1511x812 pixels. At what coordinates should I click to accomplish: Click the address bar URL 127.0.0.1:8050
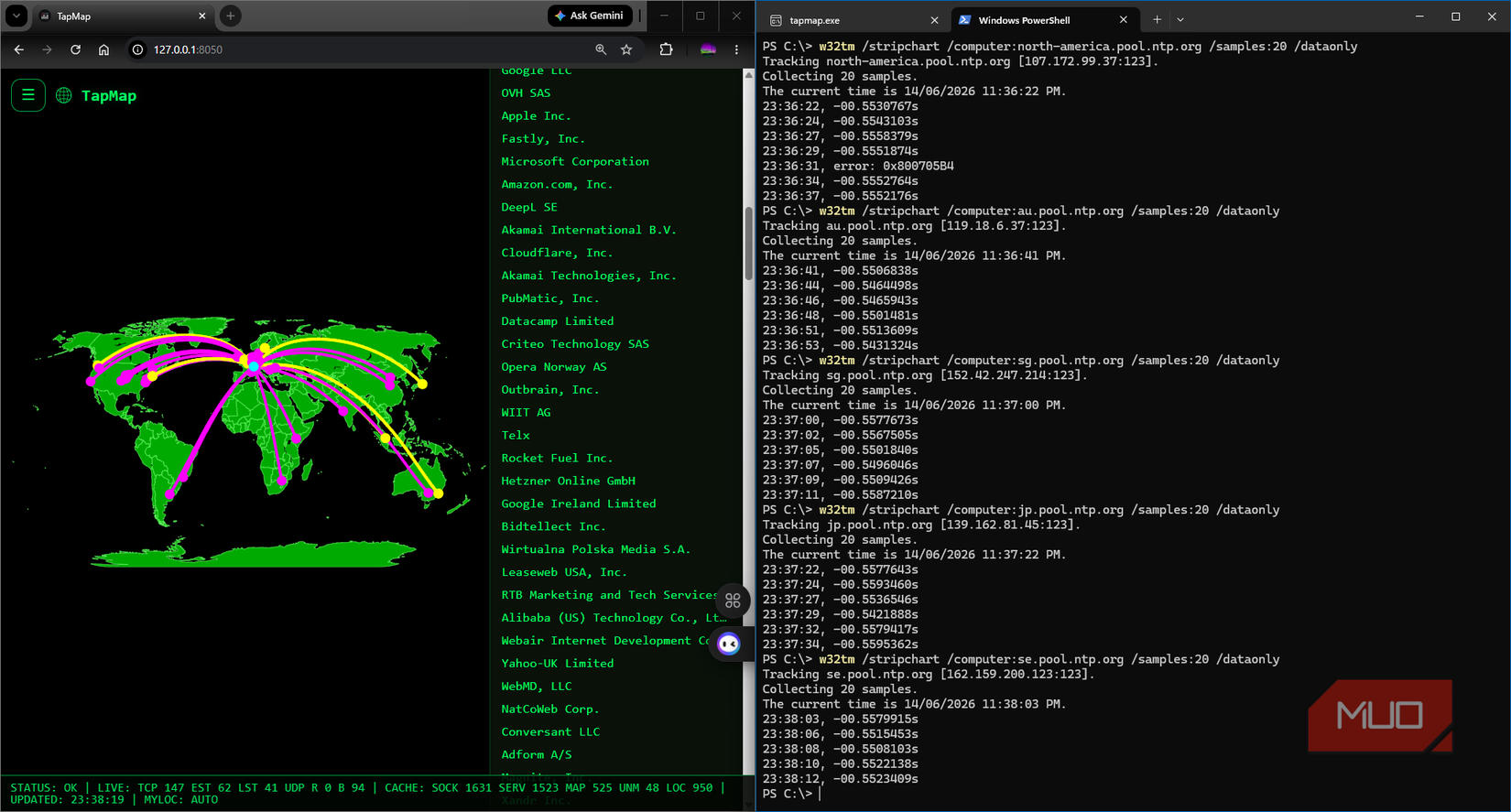coord(188,49)
